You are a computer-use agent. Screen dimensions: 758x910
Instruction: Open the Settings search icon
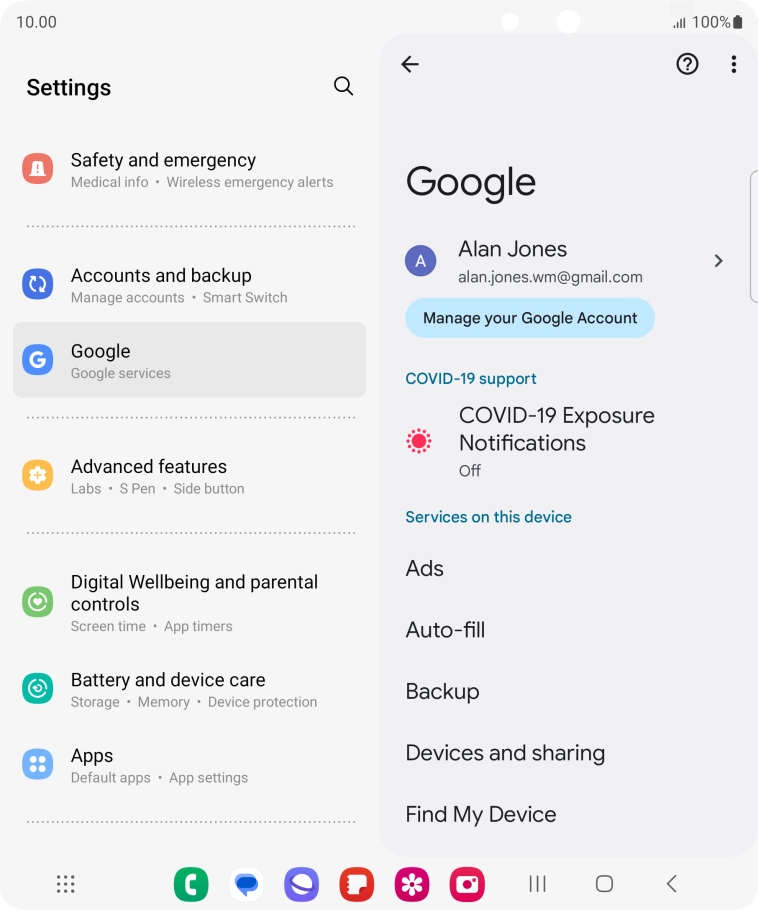[x=343, y=86]
